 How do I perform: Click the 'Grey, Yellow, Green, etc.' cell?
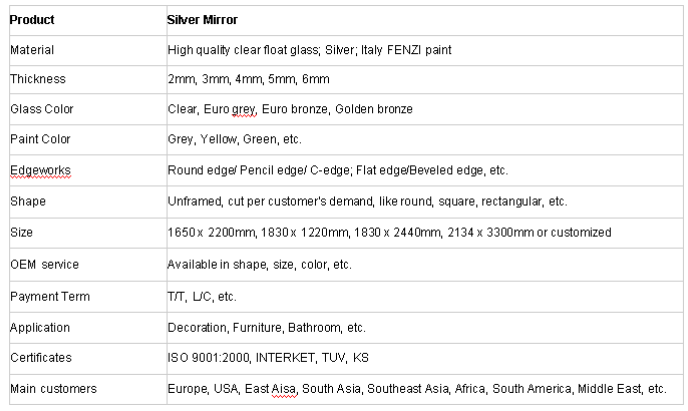234,139
